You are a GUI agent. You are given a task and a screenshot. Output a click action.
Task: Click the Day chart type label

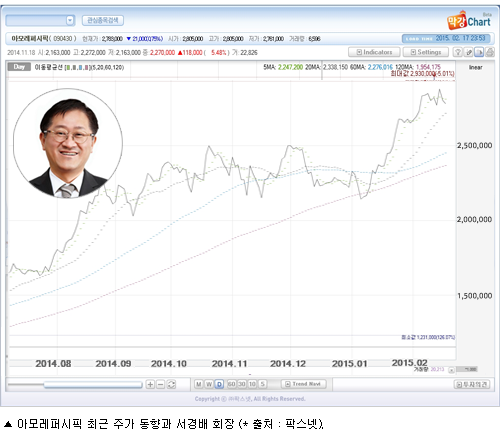pos(19,67)
